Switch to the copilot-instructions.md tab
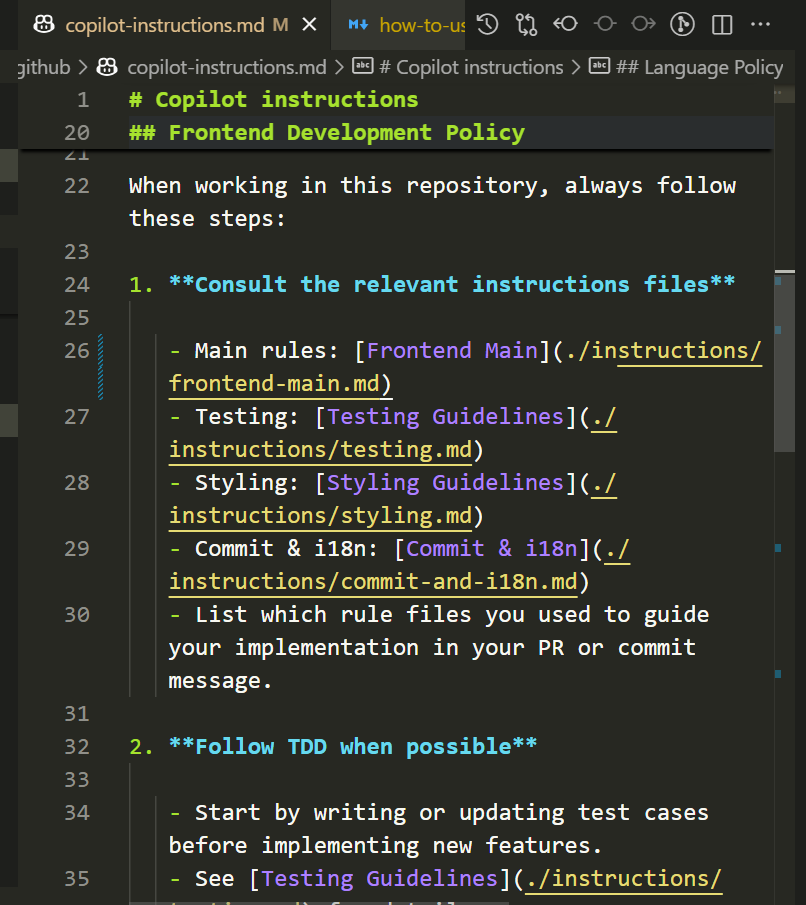Screen dimensions: 806x905 tap(165, 25)
